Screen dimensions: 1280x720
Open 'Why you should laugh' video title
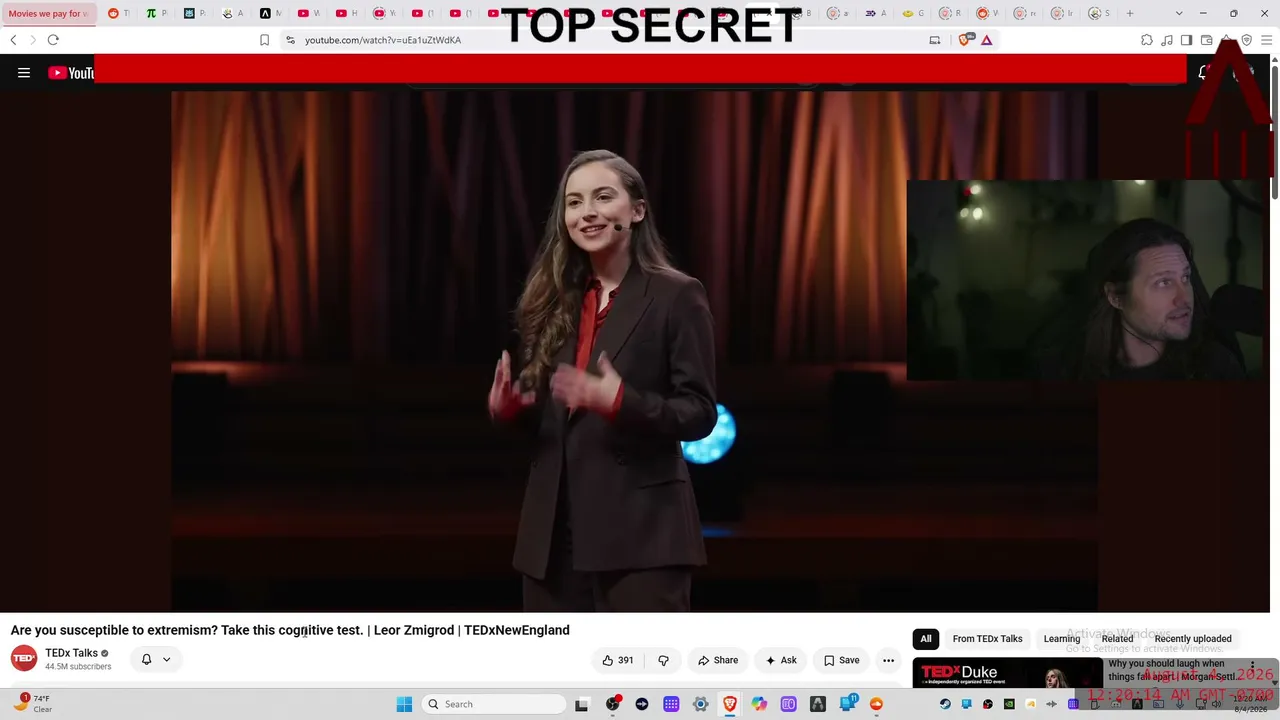pyautogui.click(x=1172, y=670)
